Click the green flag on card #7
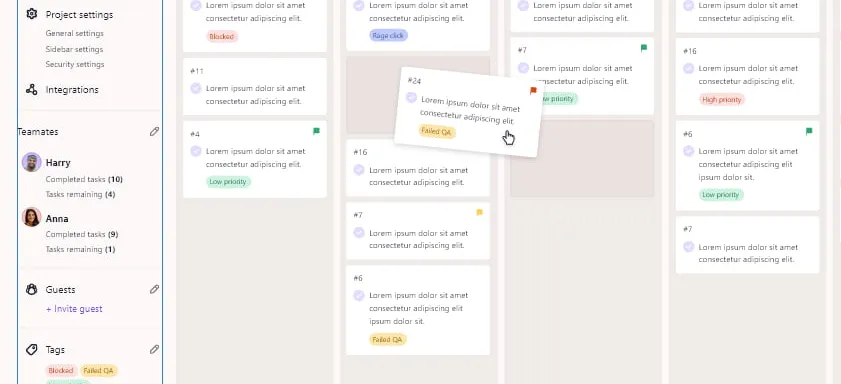The image size is (841, 384). 644,48
